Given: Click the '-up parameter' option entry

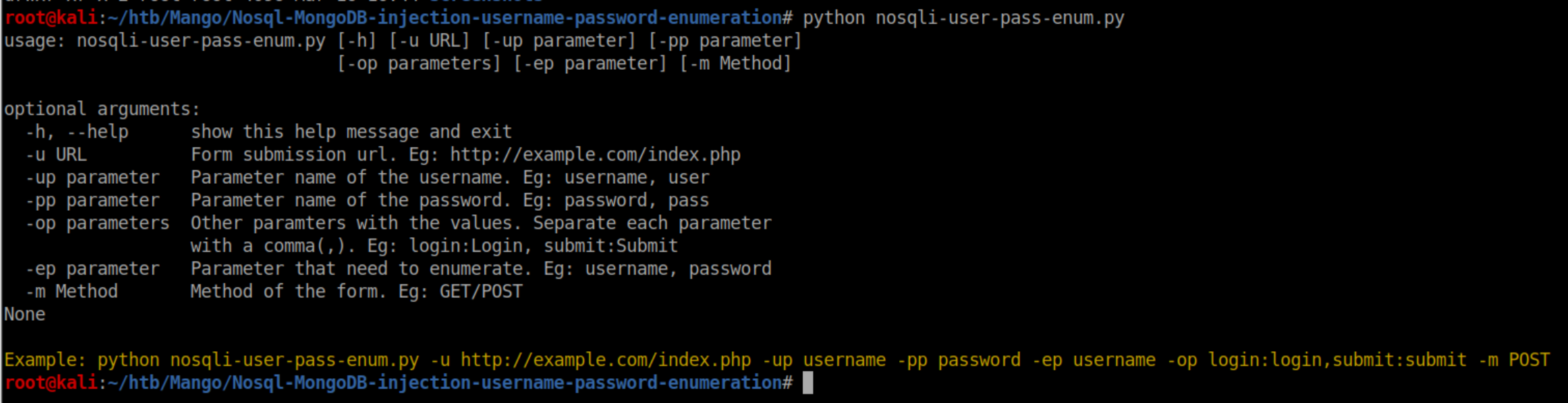Looking at the screenshot, I should coord(92,178).
